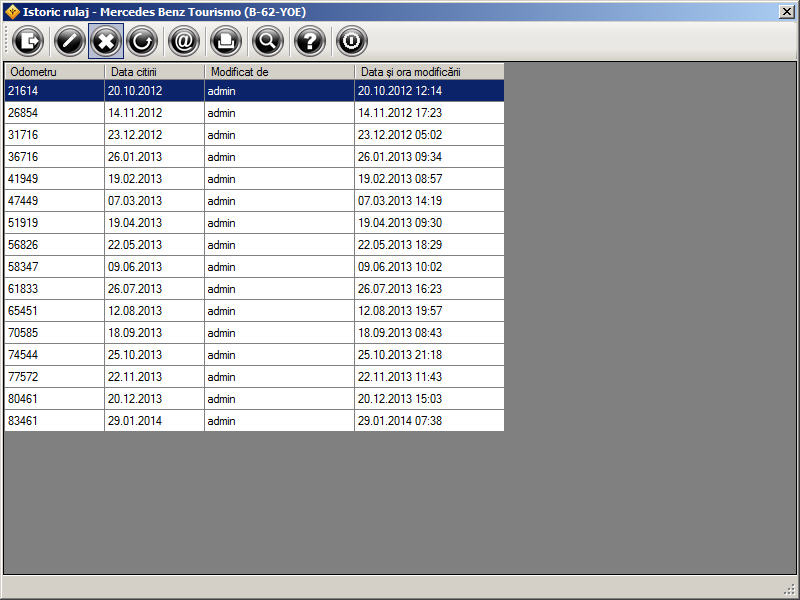Viewport: 800px width, 600px height.
Task: Sort by the Odometru column header
Action: (54, 72)
